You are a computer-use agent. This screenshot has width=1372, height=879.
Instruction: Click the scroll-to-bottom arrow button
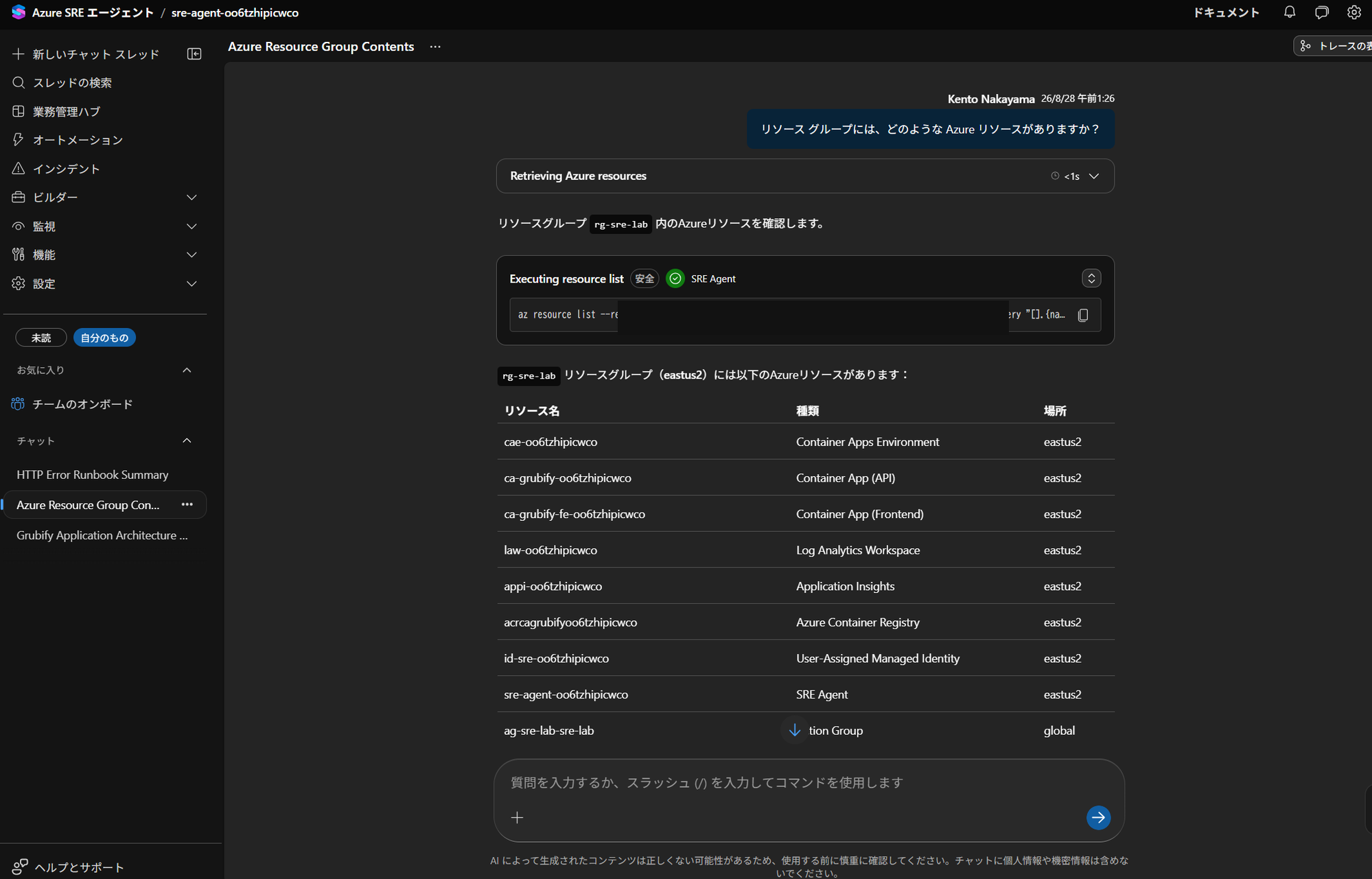point(794,730)
